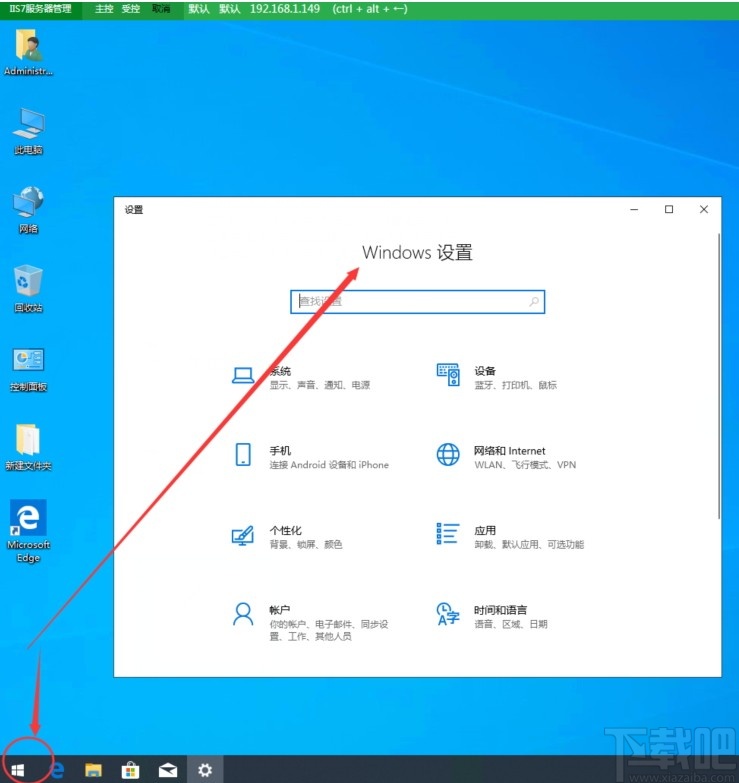Click the 设置 window title text
739x783 pixels.
[134, 210]
